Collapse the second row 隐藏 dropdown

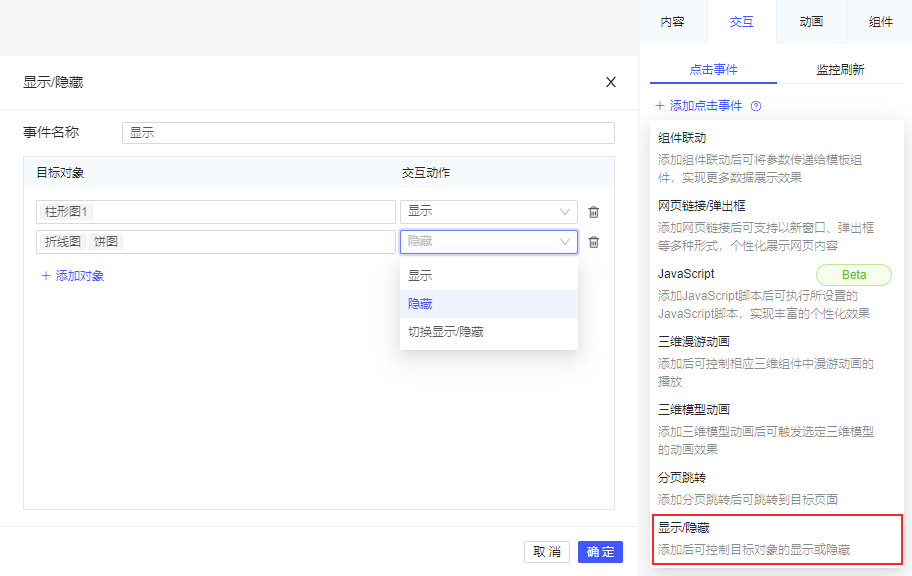(565, 242)
